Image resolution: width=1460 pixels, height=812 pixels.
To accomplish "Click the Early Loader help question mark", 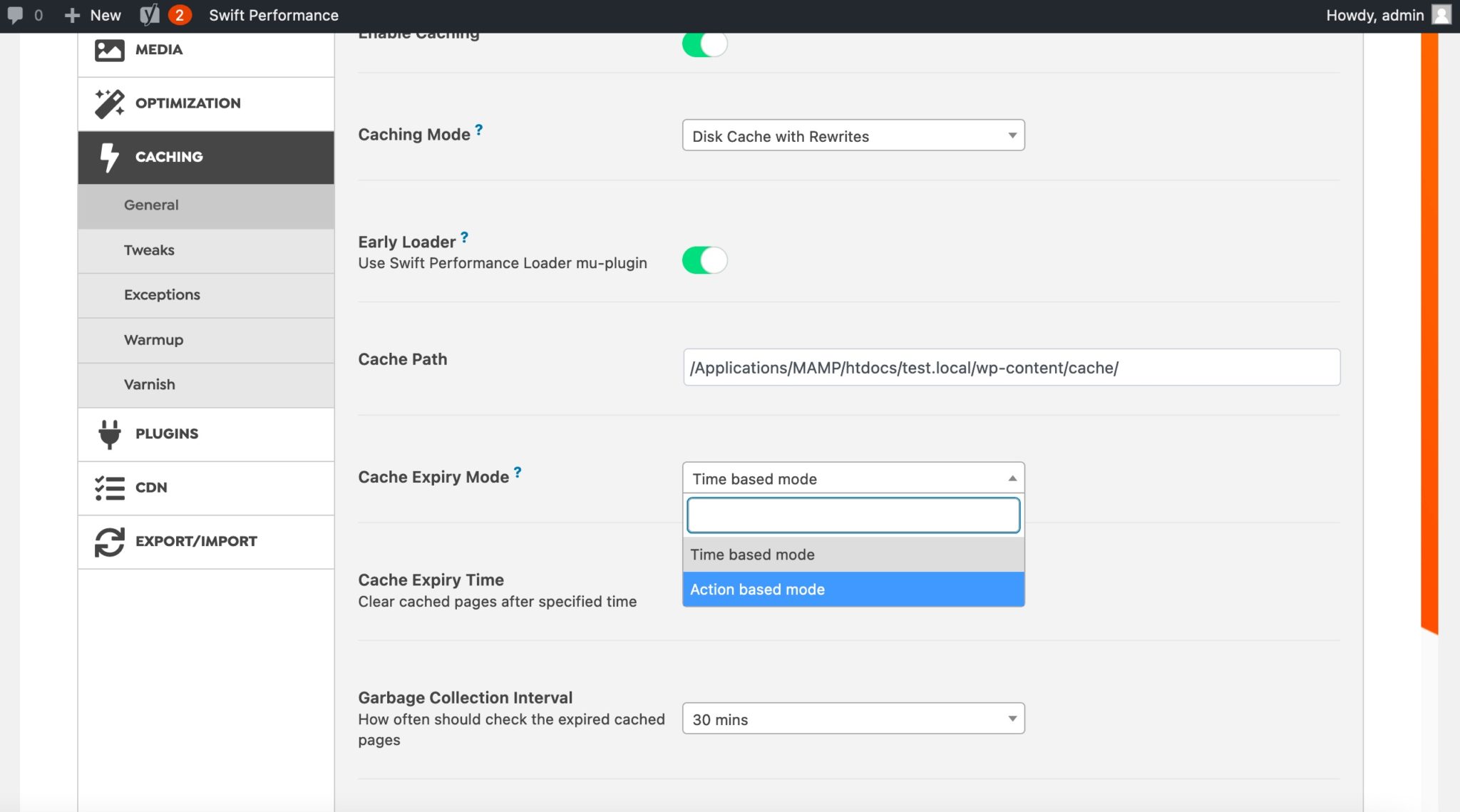I will pyautogui.click(x=464, y=237).
